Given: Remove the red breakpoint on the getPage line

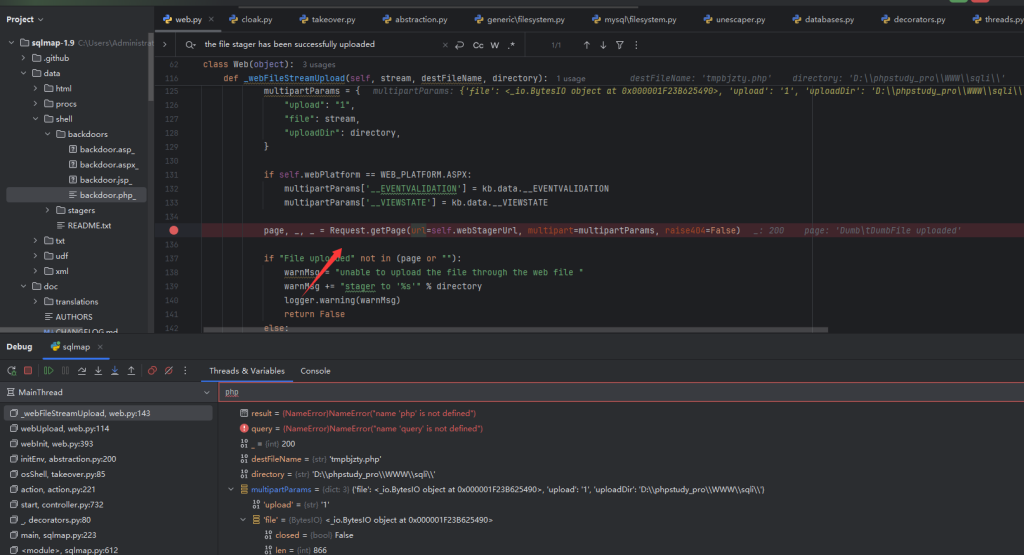Looking at the screenshot, I should click(x=174, y=231).
